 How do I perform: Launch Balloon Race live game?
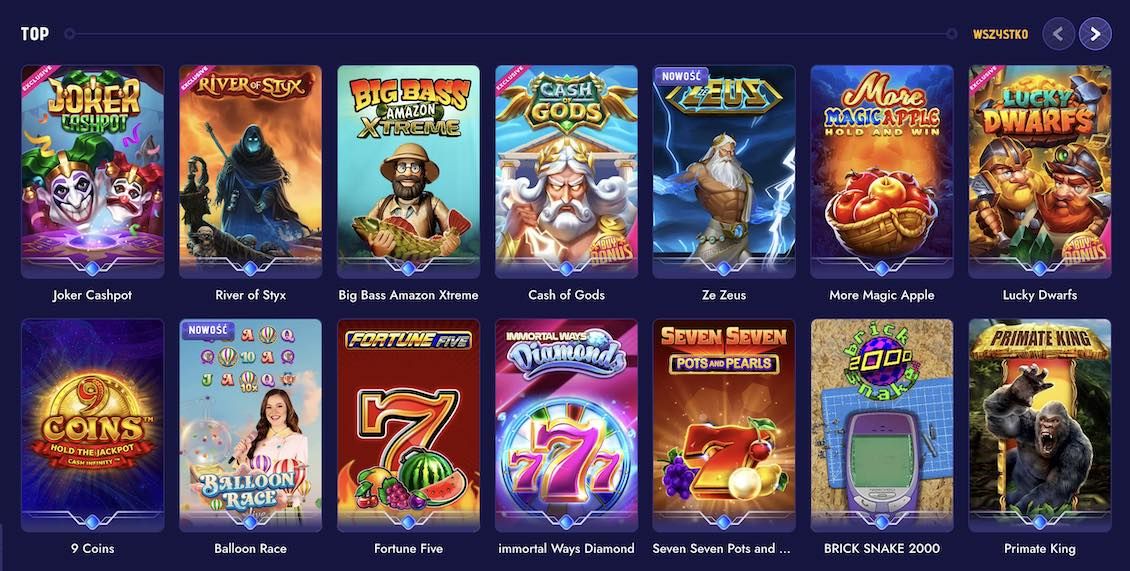point(250,425)
